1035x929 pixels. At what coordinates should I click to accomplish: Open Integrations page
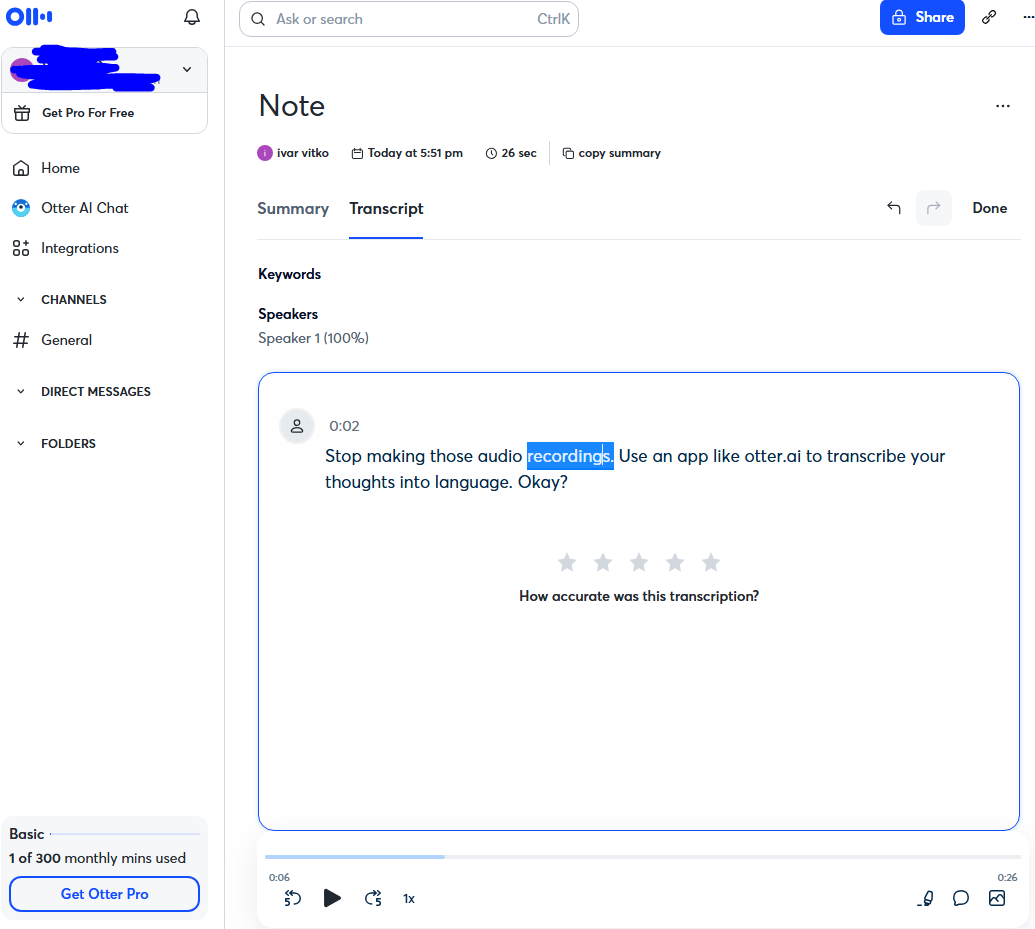tap(66, 248)
